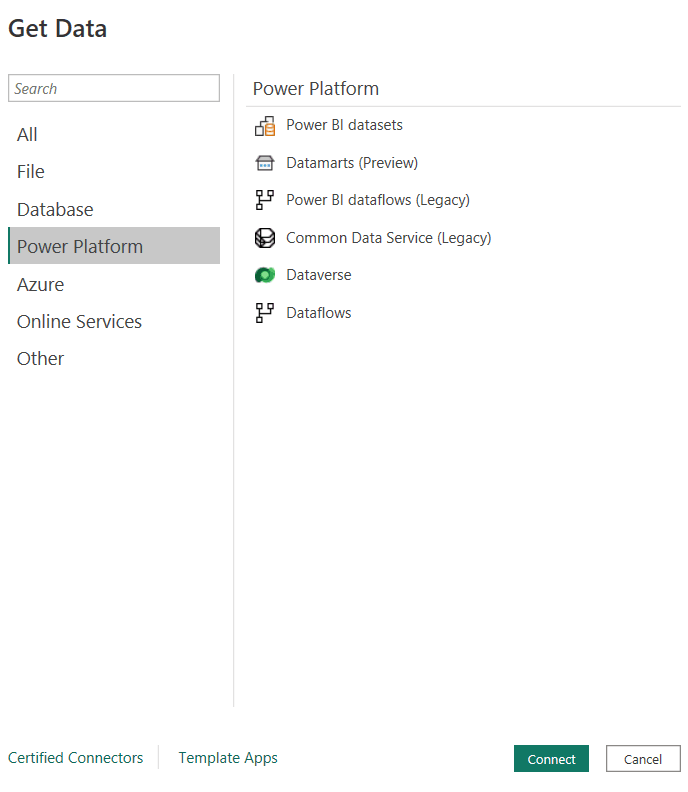Open the Certified Connectors link
The width and height of the screenshot is (688, 792).
pos(76,758)
